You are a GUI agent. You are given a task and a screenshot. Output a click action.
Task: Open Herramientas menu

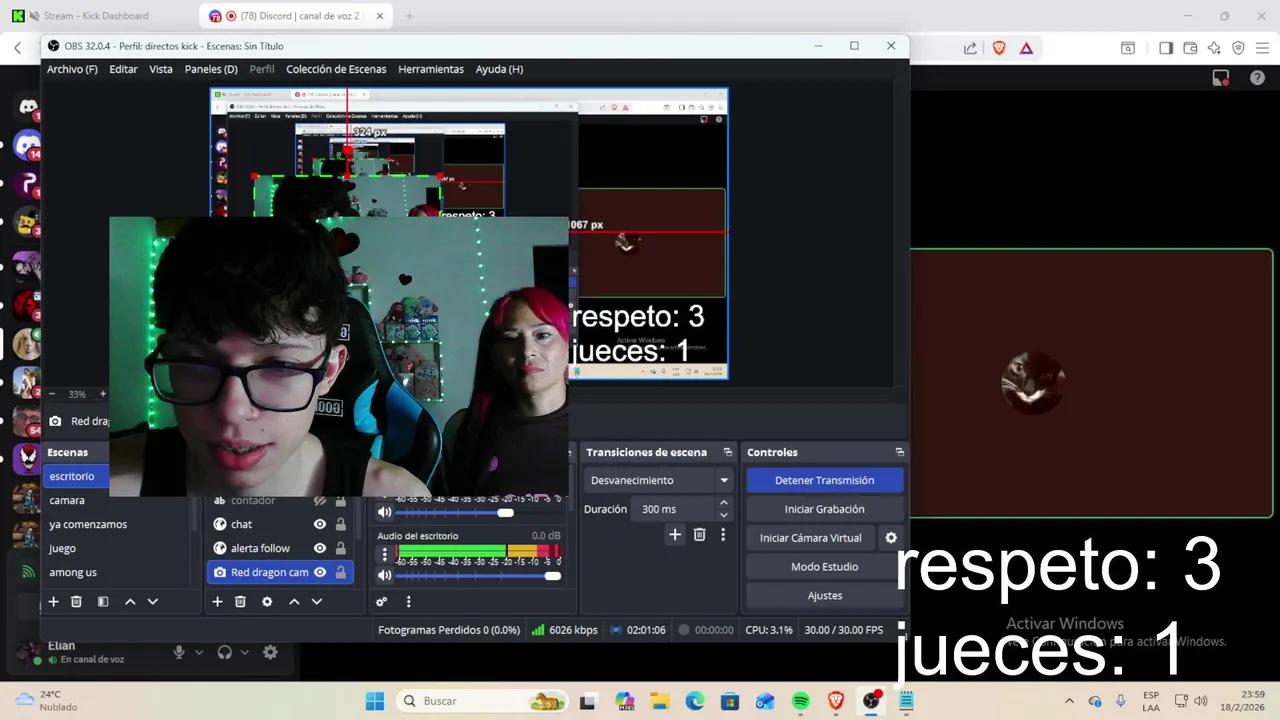[431, 69]
